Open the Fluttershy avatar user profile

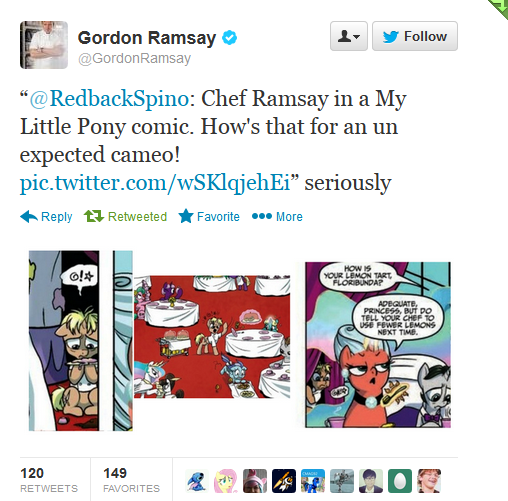click(226, 481)
